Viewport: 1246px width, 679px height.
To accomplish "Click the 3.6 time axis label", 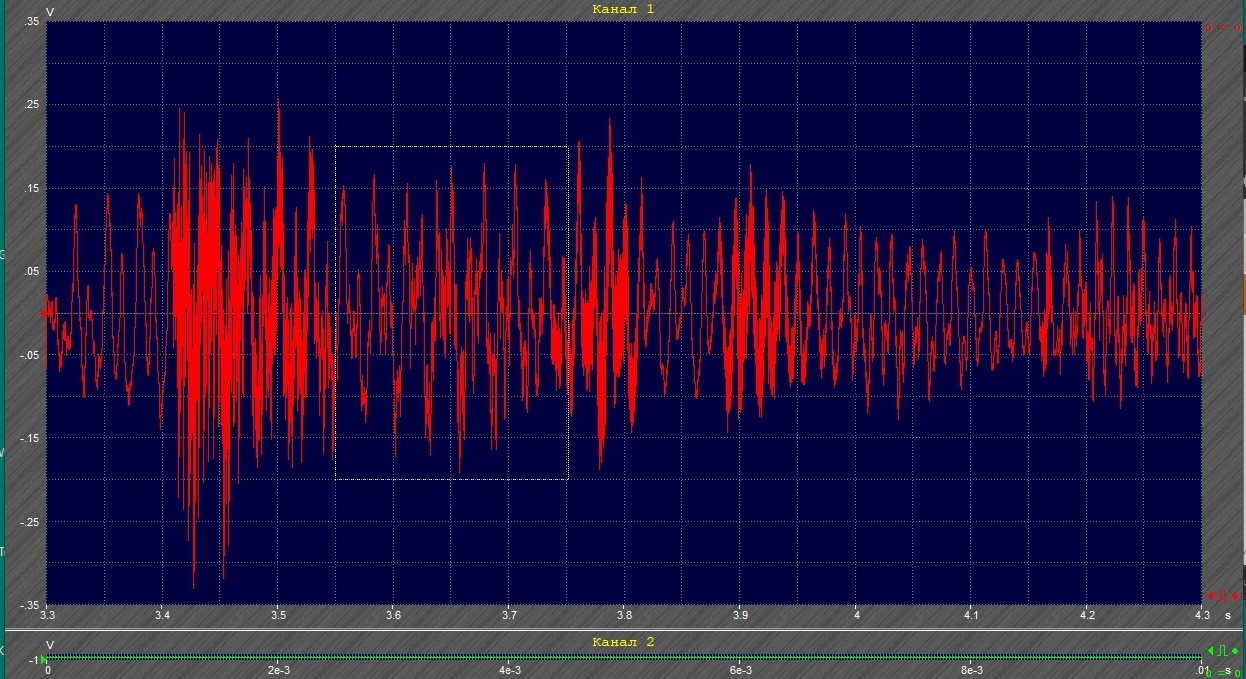I will click(394, 615).
